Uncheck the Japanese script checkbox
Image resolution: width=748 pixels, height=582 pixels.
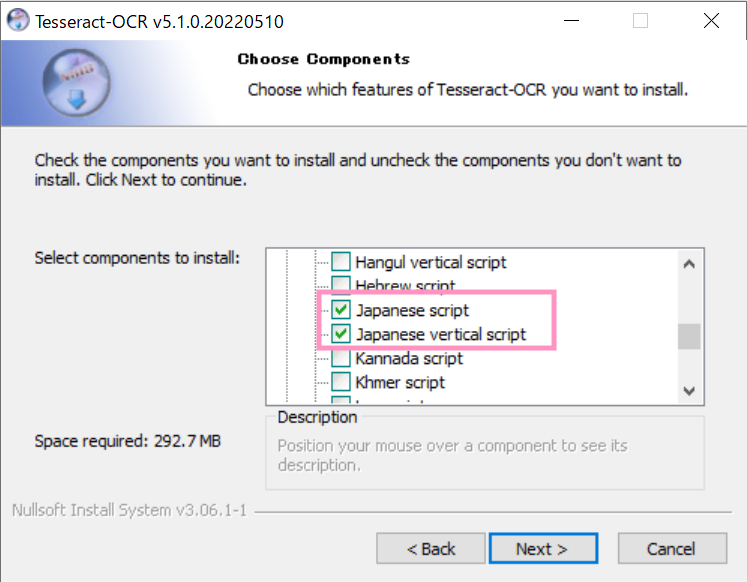[341, 310]
